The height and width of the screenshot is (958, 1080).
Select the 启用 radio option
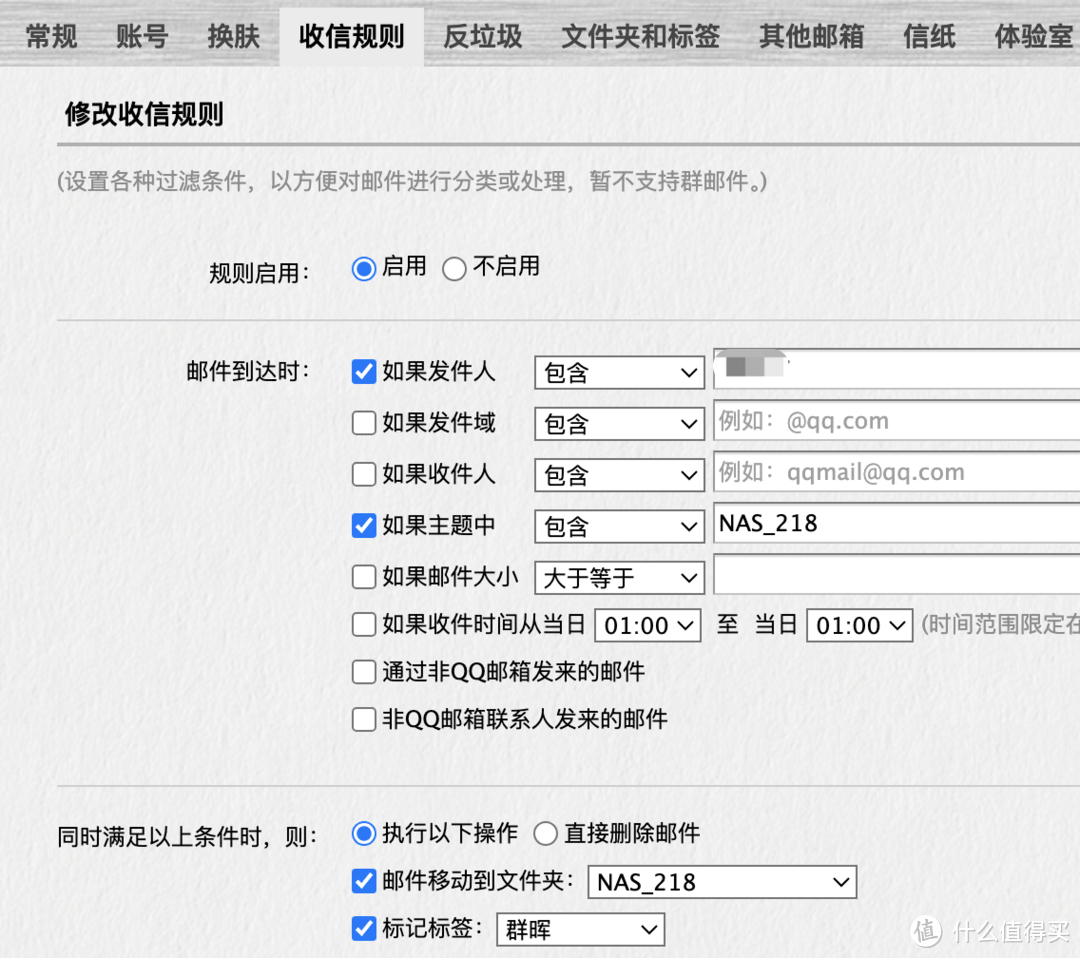[x=364, y=268]
